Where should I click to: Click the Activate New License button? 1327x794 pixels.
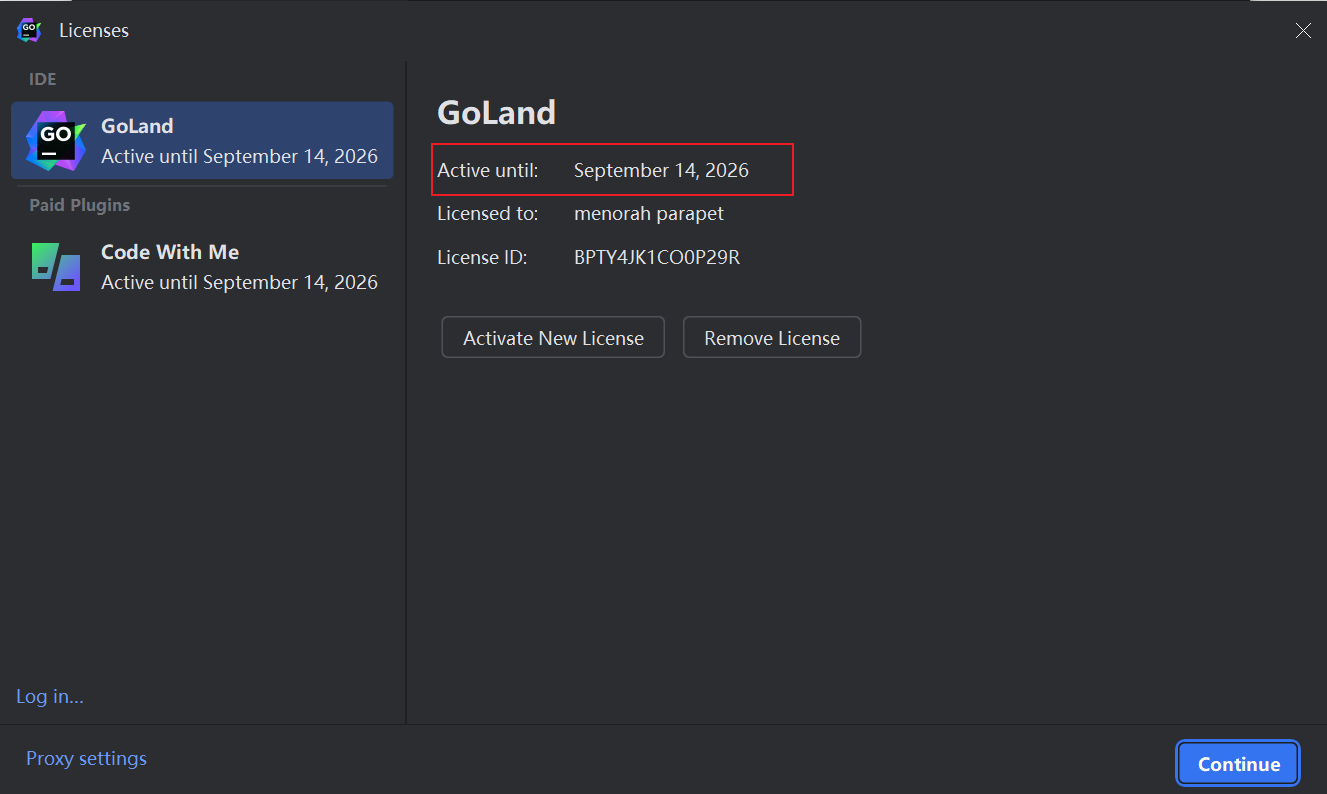pyautogui.click(x=553, y=338)
